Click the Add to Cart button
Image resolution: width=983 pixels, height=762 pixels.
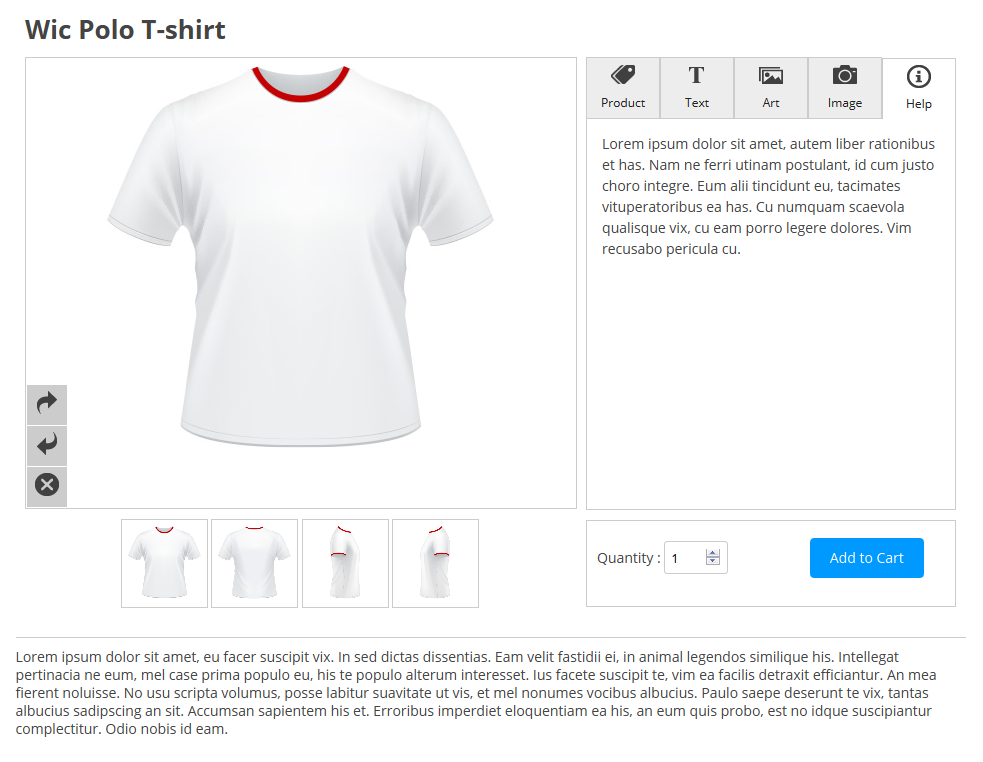pos(866,558)
